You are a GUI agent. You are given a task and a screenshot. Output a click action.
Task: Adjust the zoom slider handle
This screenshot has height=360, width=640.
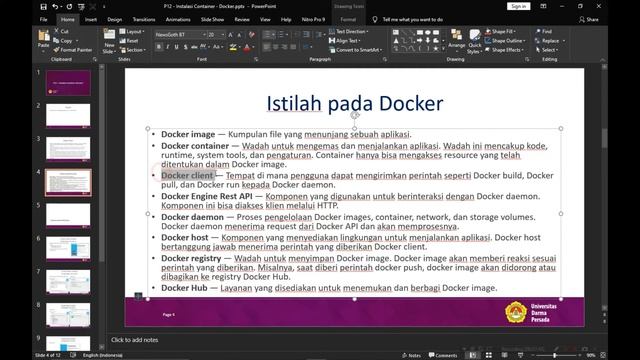click(555, 355)
